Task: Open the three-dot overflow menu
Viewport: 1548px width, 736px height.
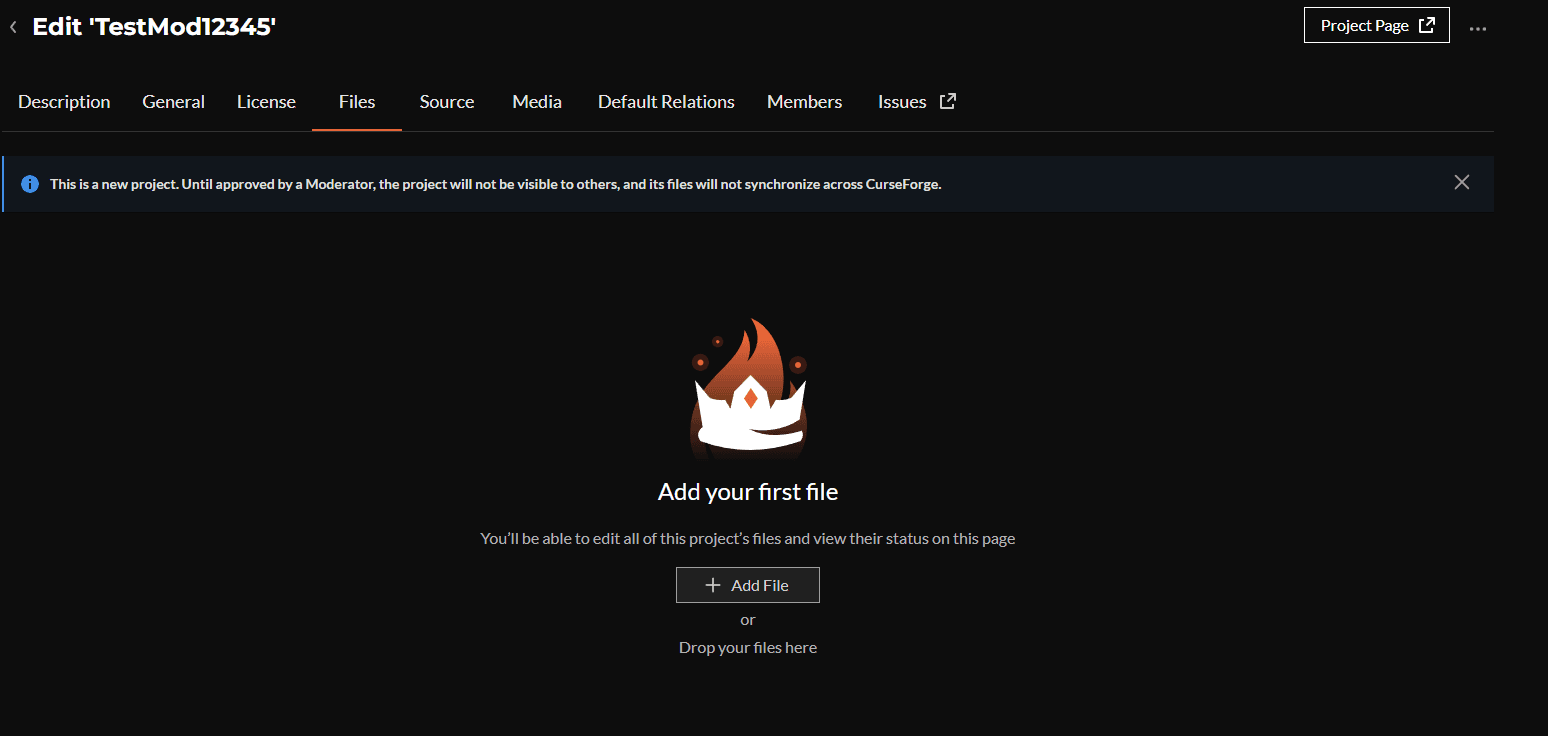Action: point(1478,28)
